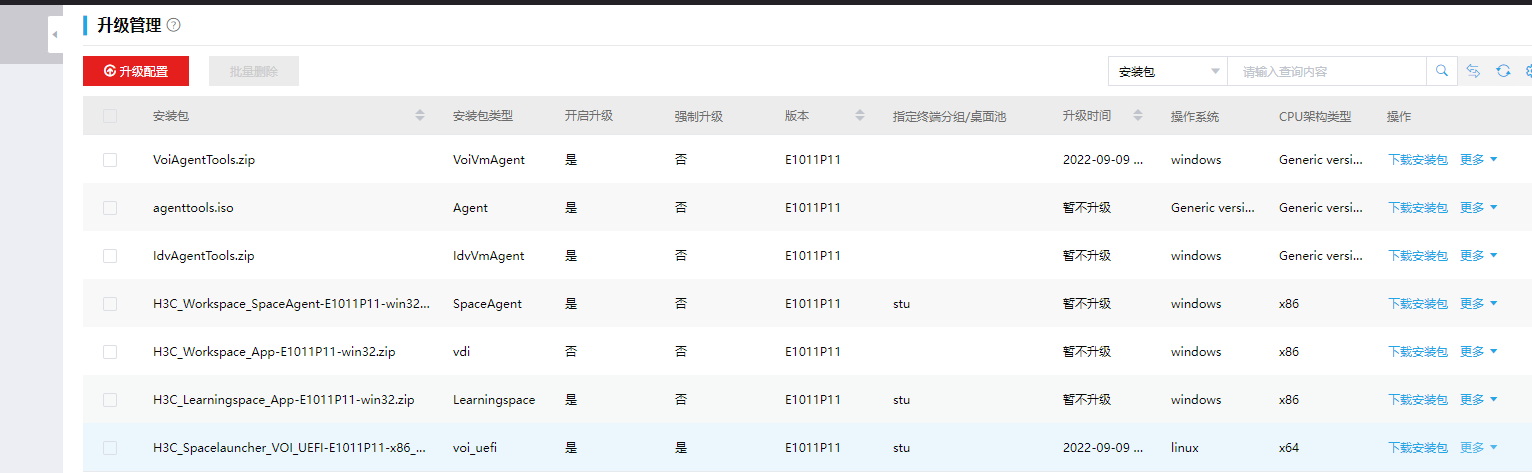Click the 批量删除 button
Viewport: 1532px width, 473px height.
[254, 71]
